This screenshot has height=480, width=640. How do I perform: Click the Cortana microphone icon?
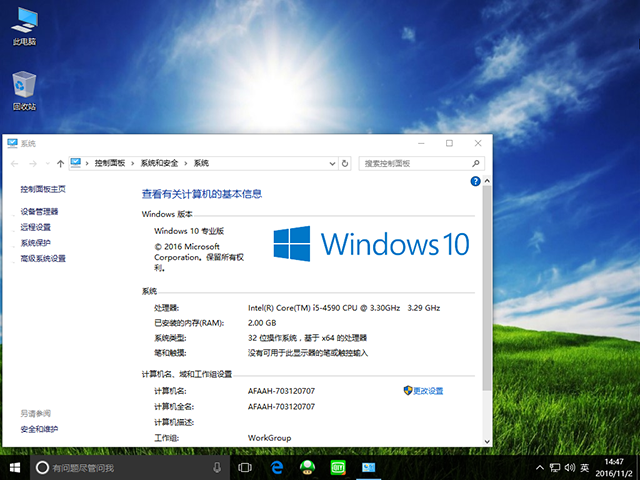[x=217, y=467]
